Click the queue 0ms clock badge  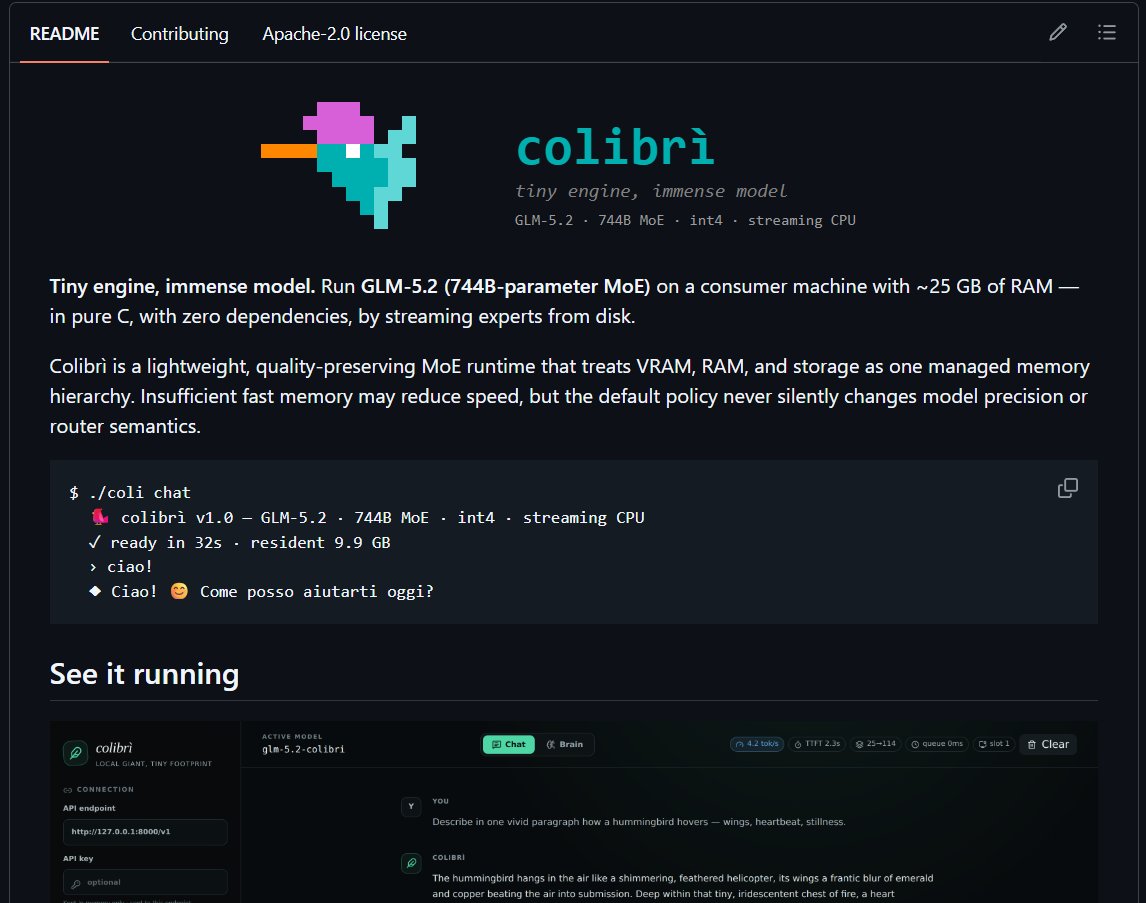937,744
